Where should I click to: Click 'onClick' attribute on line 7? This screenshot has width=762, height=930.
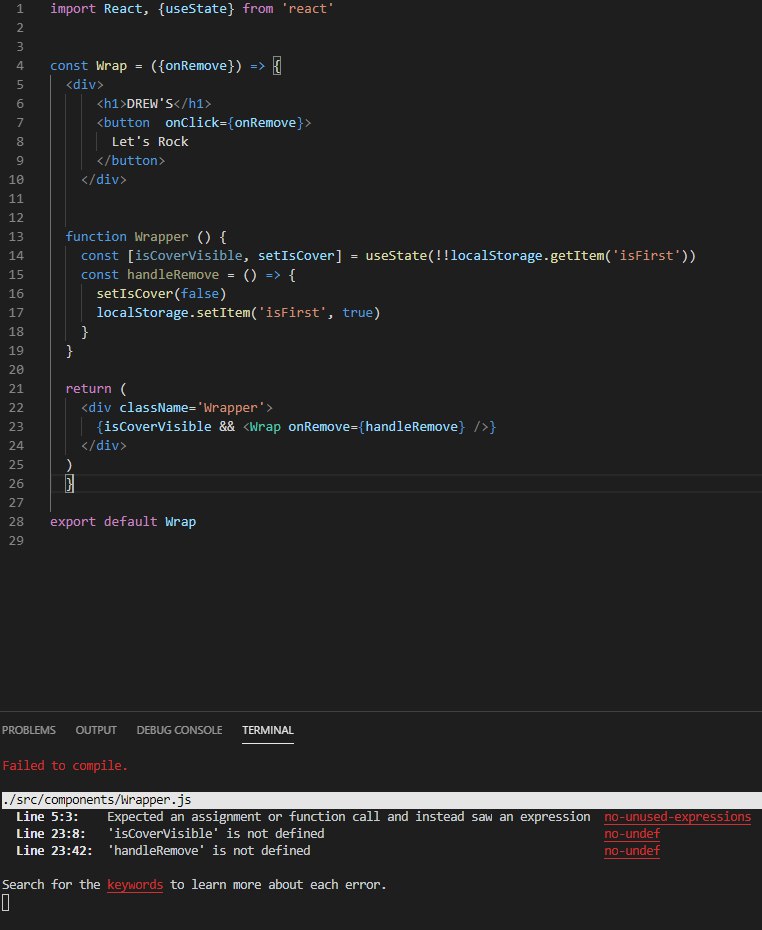[192, 123]
